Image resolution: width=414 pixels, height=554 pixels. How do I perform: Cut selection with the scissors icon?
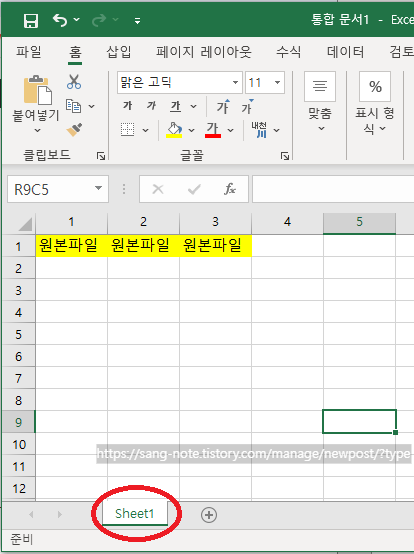(74, 82)
